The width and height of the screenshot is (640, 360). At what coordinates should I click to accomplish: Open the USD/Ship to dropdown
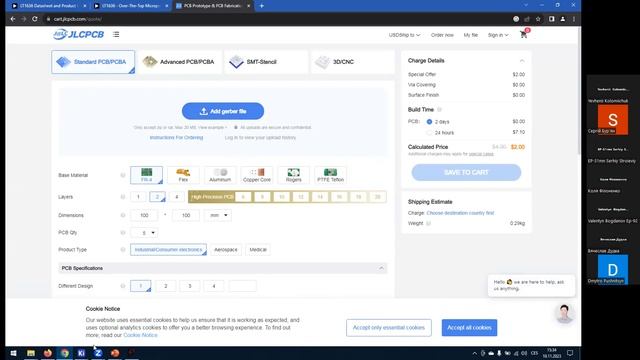click(x=404, y=35)
